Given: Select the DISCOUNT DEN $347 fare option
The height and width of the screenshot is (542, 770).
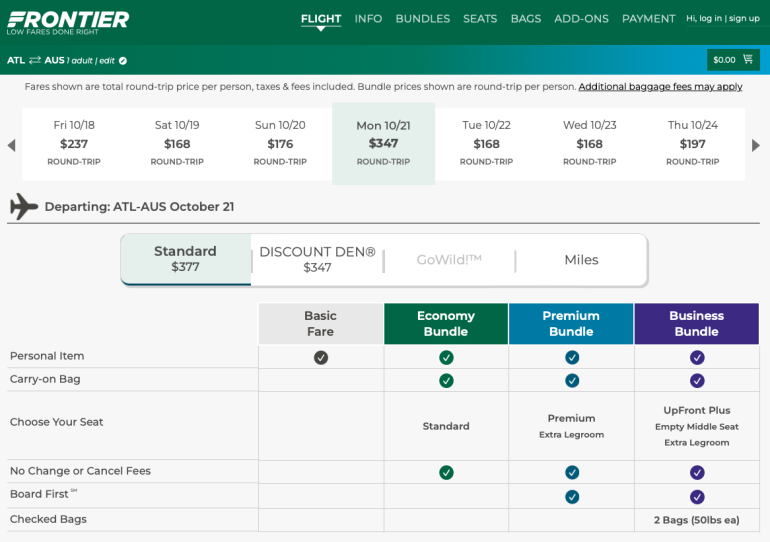Looking at the screenshot, I should (317, 259).
